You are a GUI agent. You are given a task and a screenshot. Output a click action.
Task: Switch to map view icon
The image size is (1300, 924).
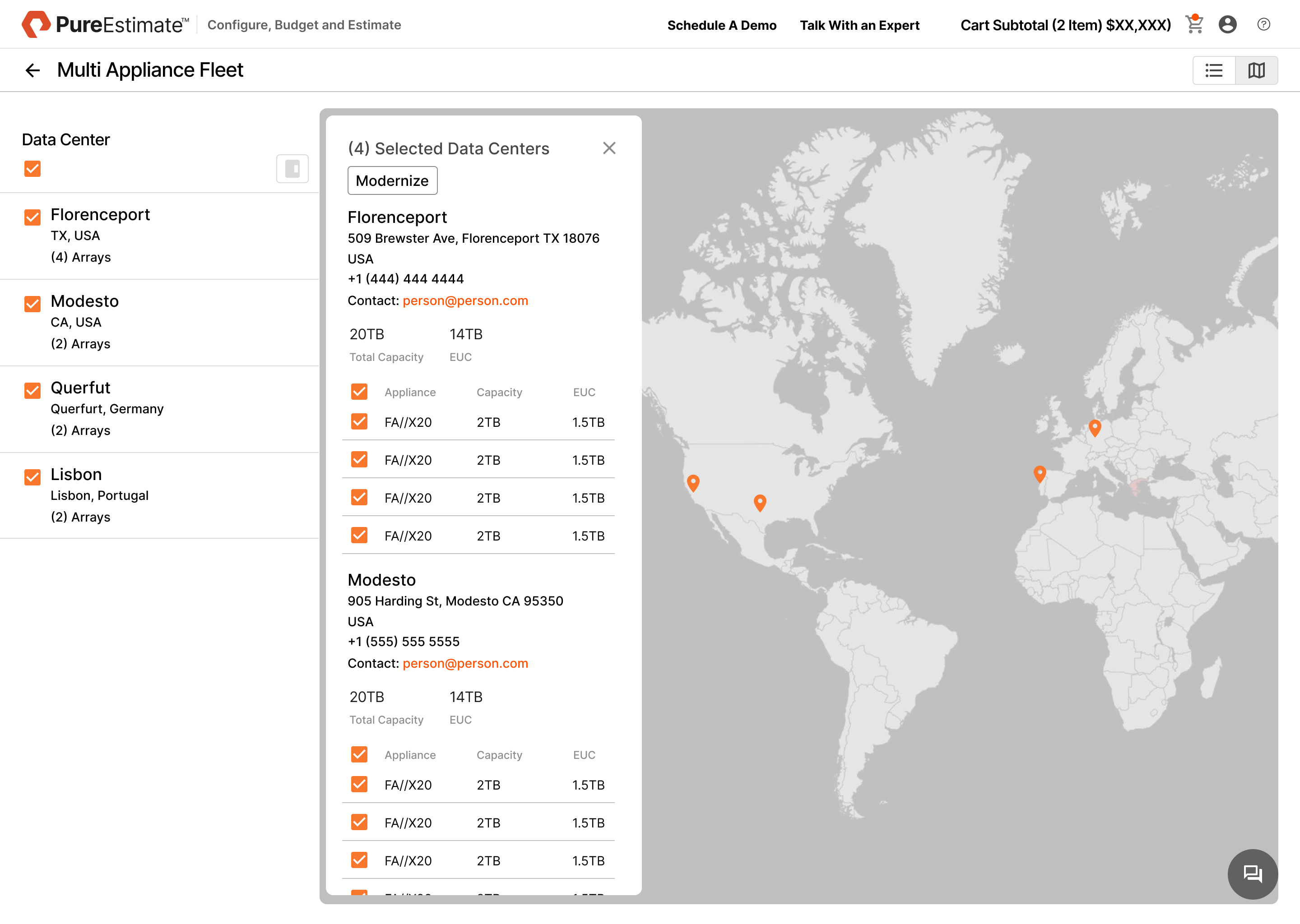point(1256,70)
